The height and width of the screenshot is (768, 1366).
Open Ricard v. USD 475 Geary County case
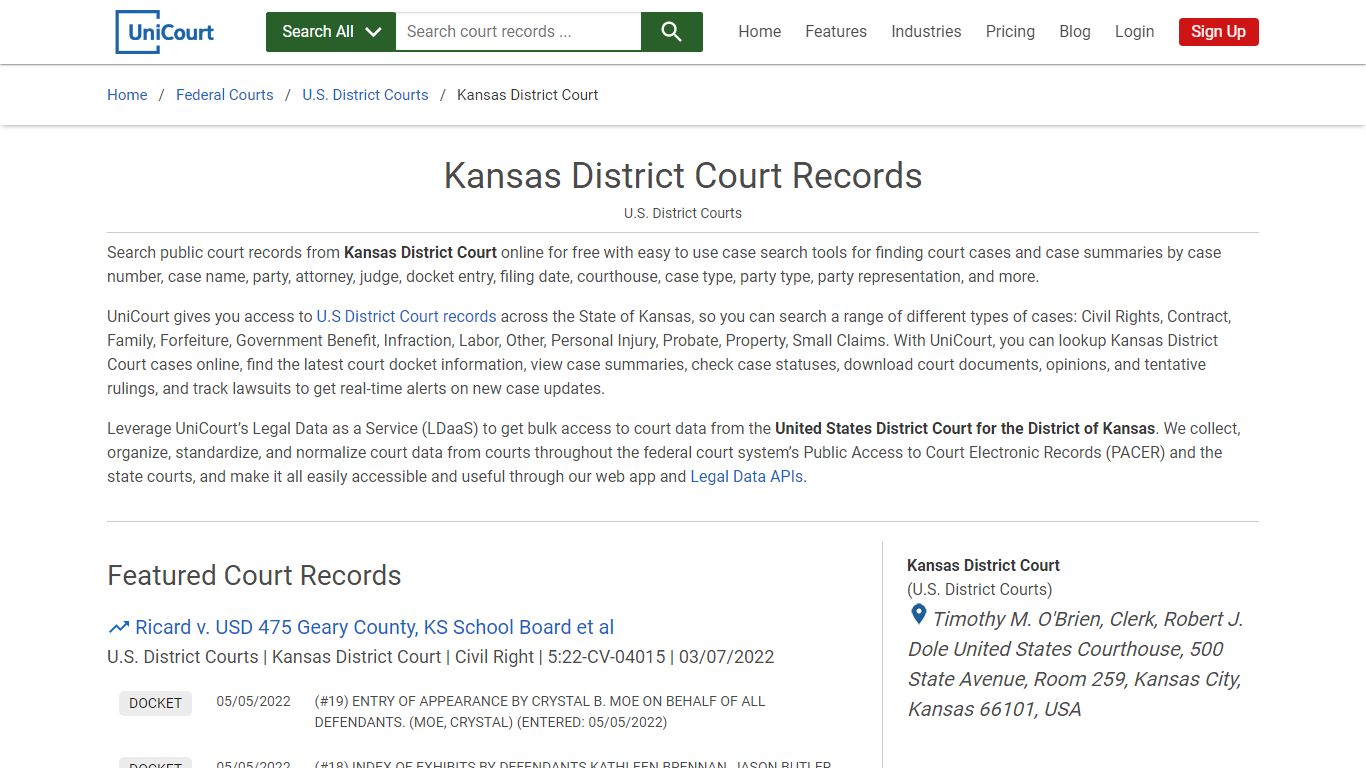click(x=374, y=628)
